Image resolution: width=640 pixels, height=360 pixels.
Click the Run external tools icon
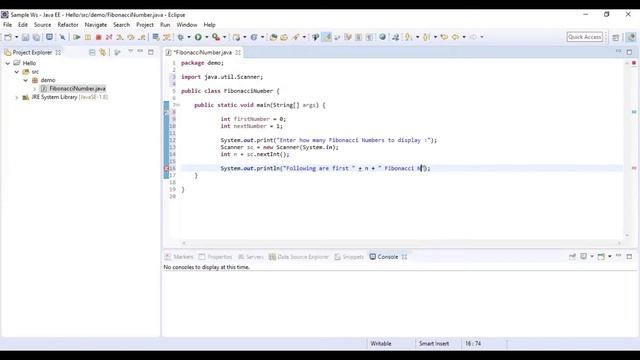(216, 37)
